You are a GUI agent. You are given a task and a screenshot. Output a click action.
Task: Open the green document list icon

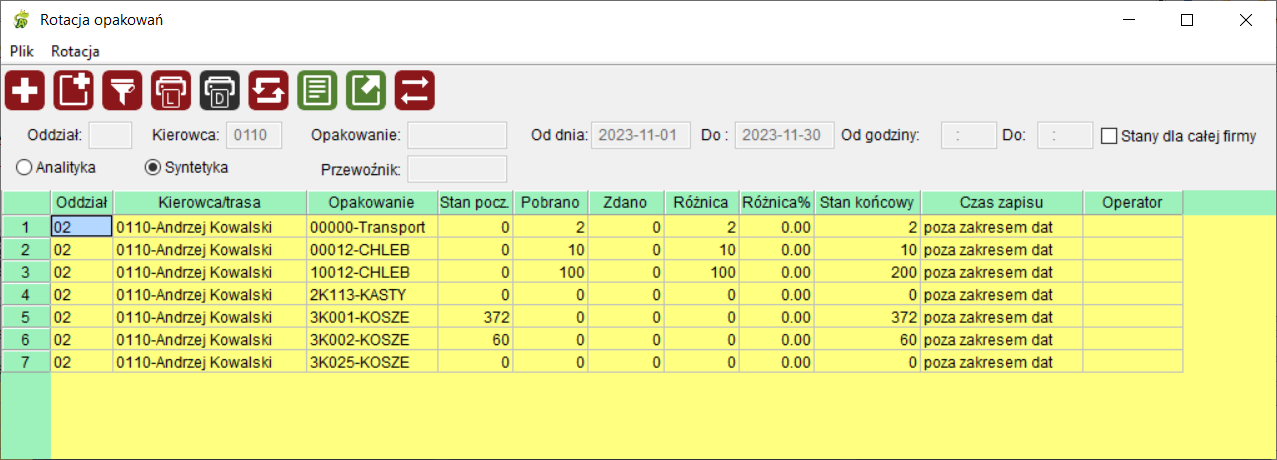(317, 91)
